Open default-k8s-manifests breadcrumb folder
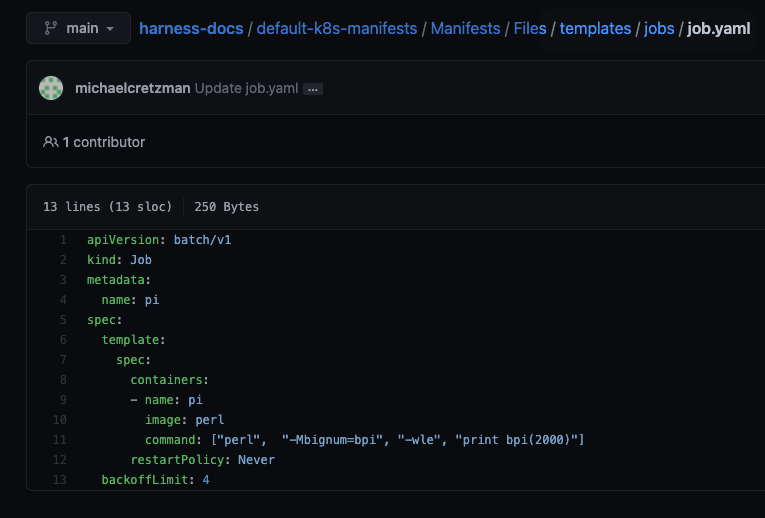The image size is (765, 518). tap(337, 28)
